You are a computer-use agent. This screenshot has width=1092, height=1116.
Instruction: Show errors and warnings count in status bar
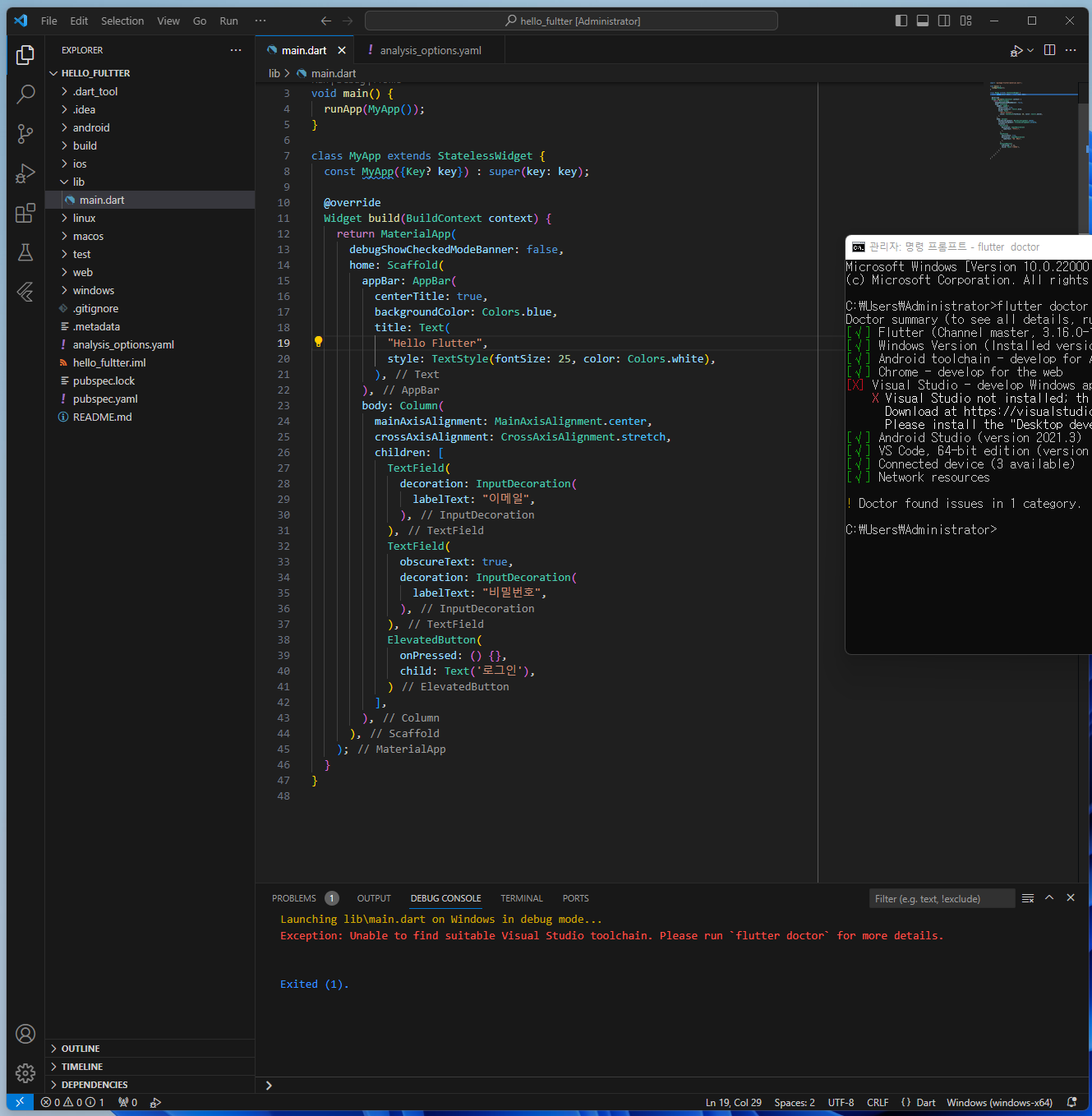[72, 1102]
